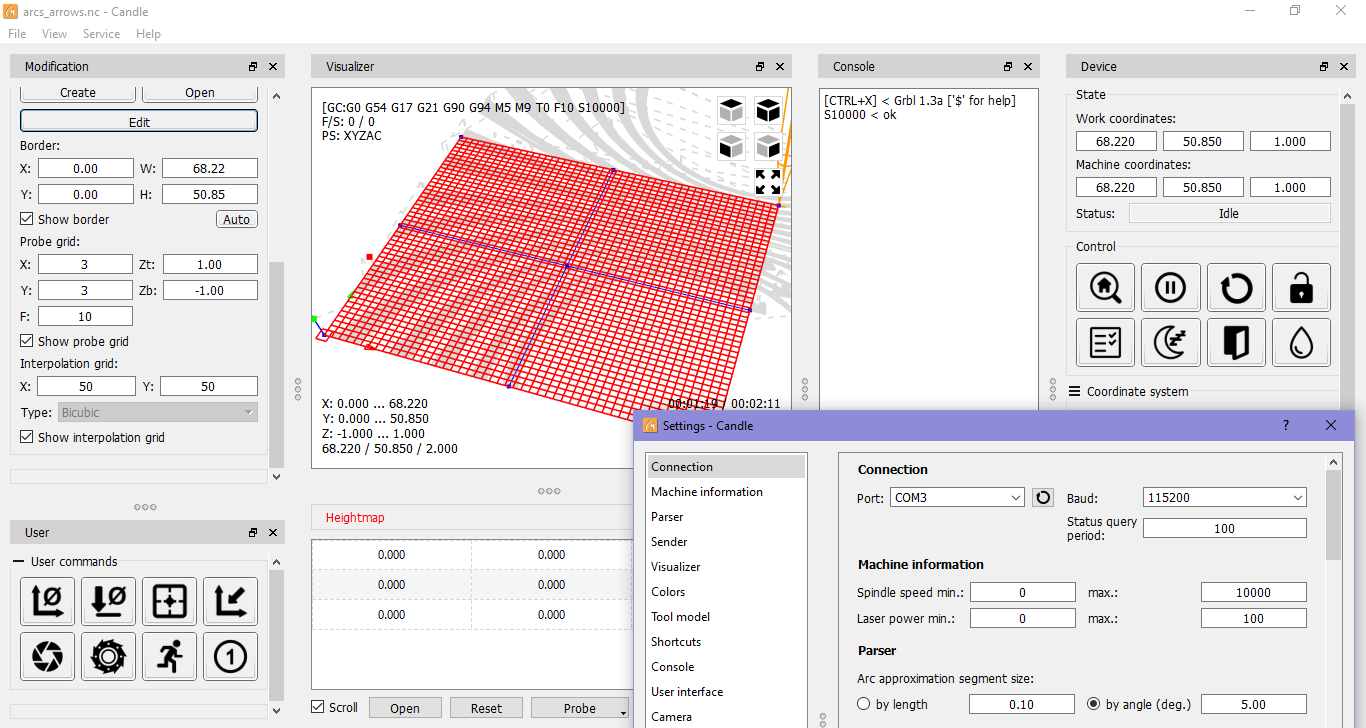Click the Pause icon in Control panel
The width and height of the screenshot is (1366, 728).
1171,287
